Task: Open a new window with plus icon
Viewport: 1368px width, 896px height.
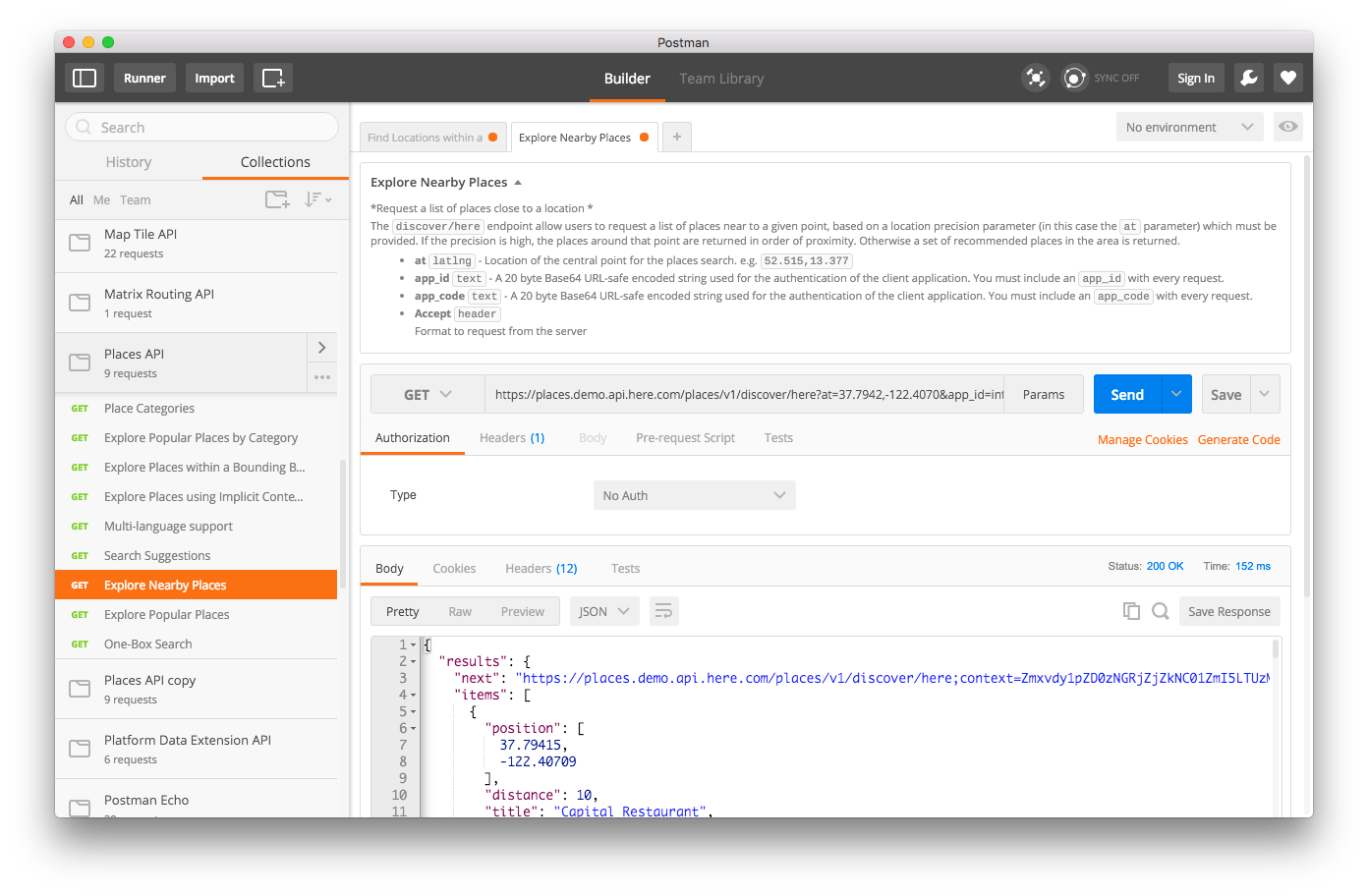Action: [273, 78]
